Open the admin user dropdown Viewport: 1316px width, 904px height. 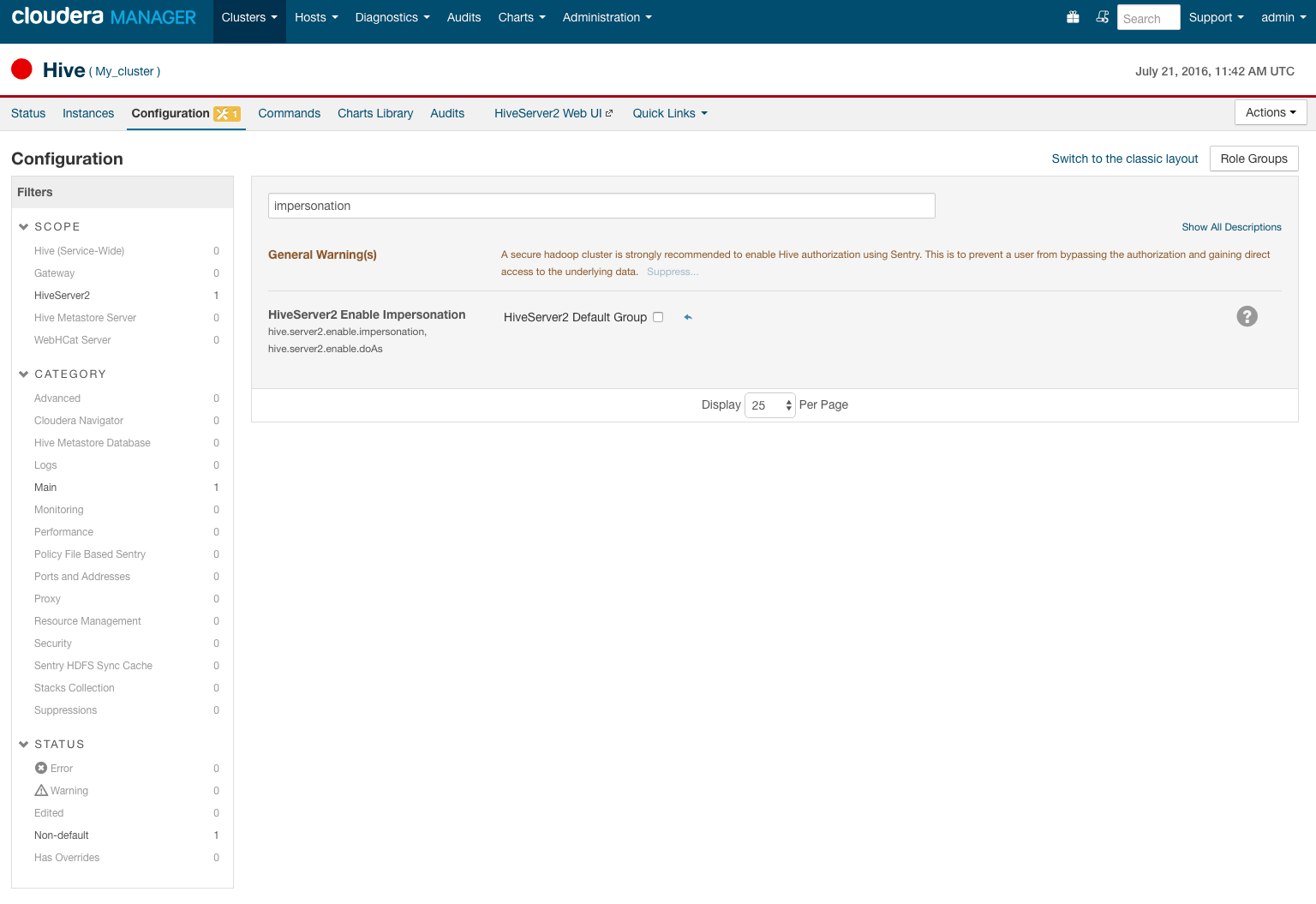pyautogui.click(x=1283, y=17)
